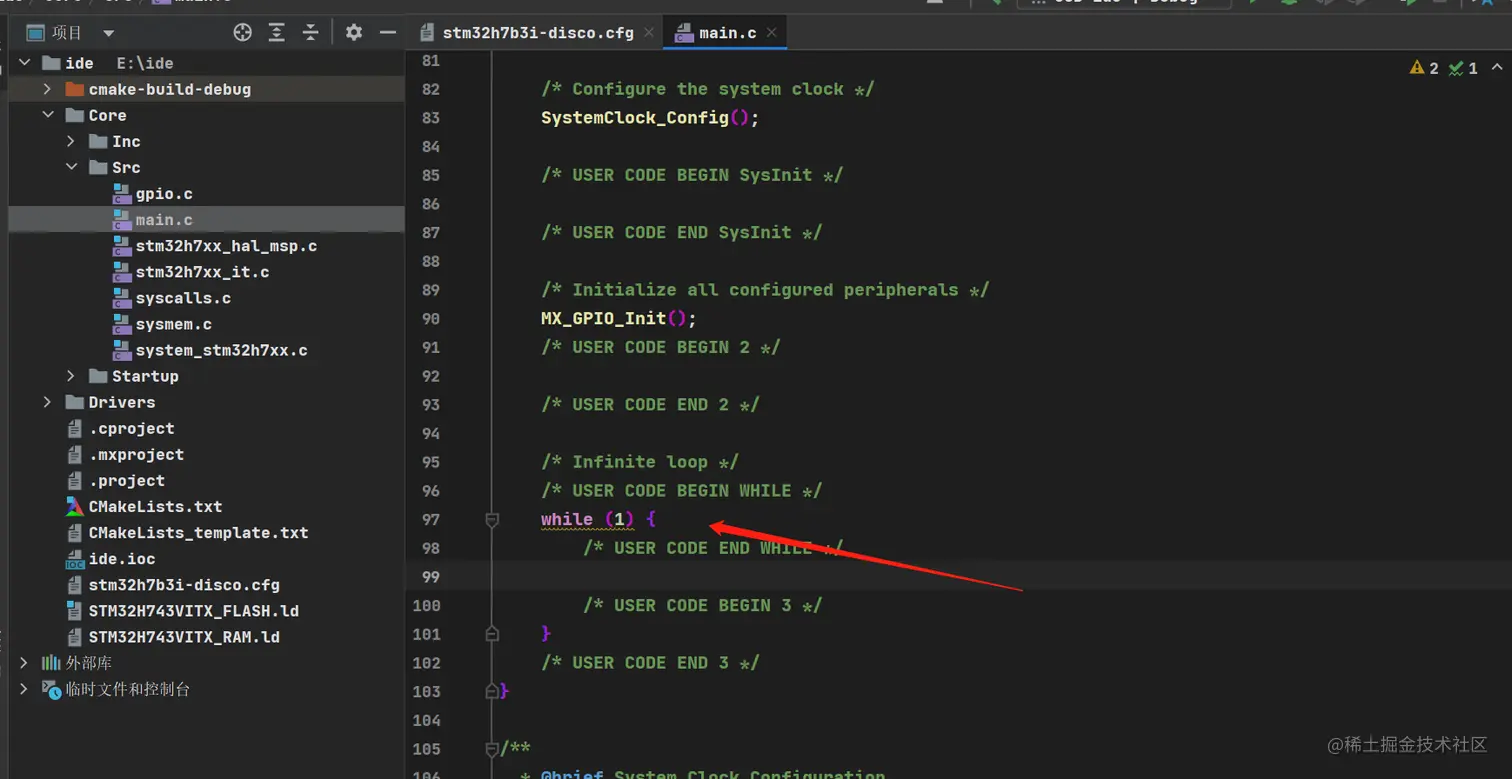Click the IOC icon beside ide.ioc
1512x779 pixels.
(x=74, y=559)
